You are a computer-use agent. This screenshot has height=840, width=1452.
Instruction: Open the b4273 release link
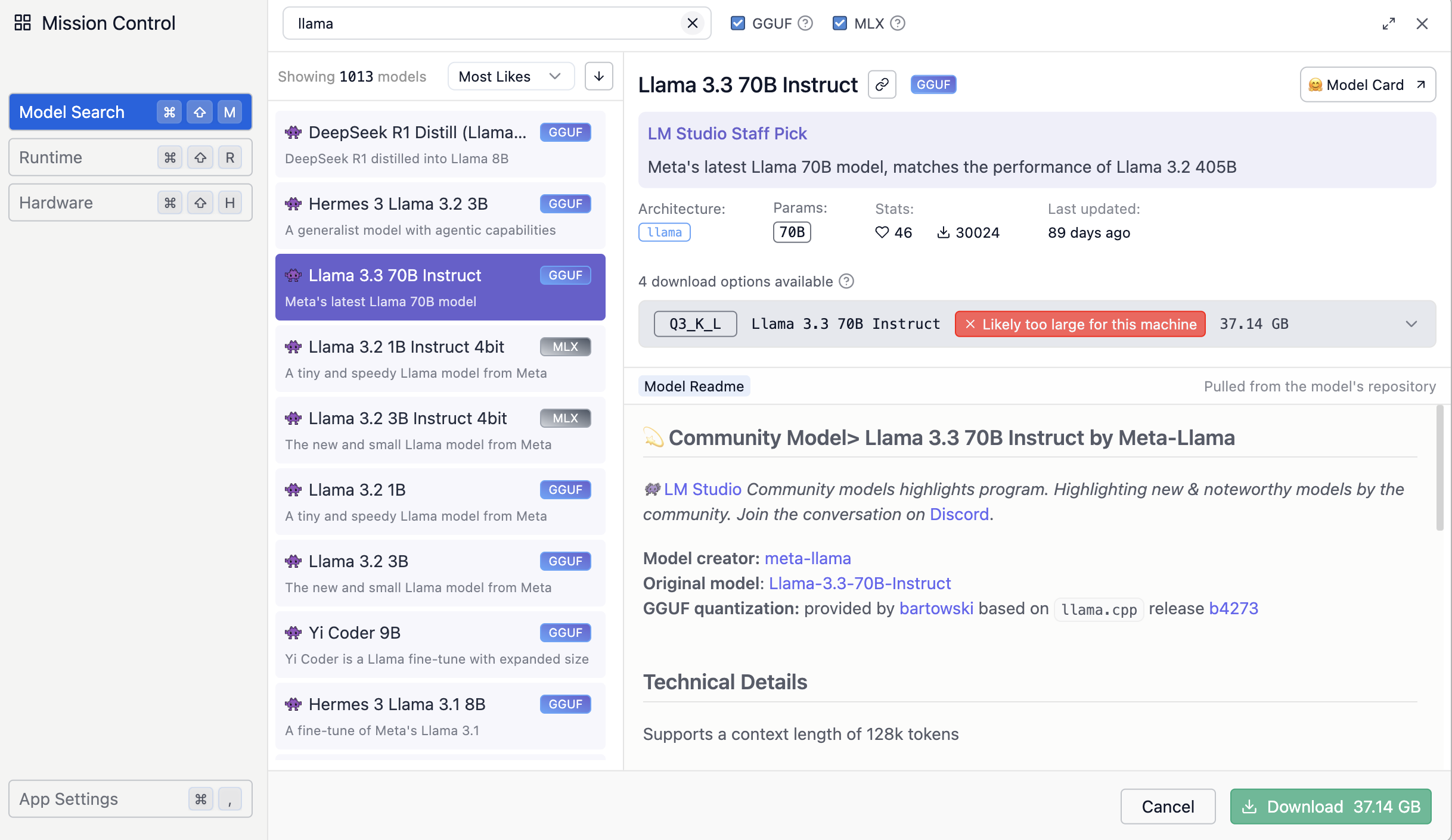(1233, 608)
